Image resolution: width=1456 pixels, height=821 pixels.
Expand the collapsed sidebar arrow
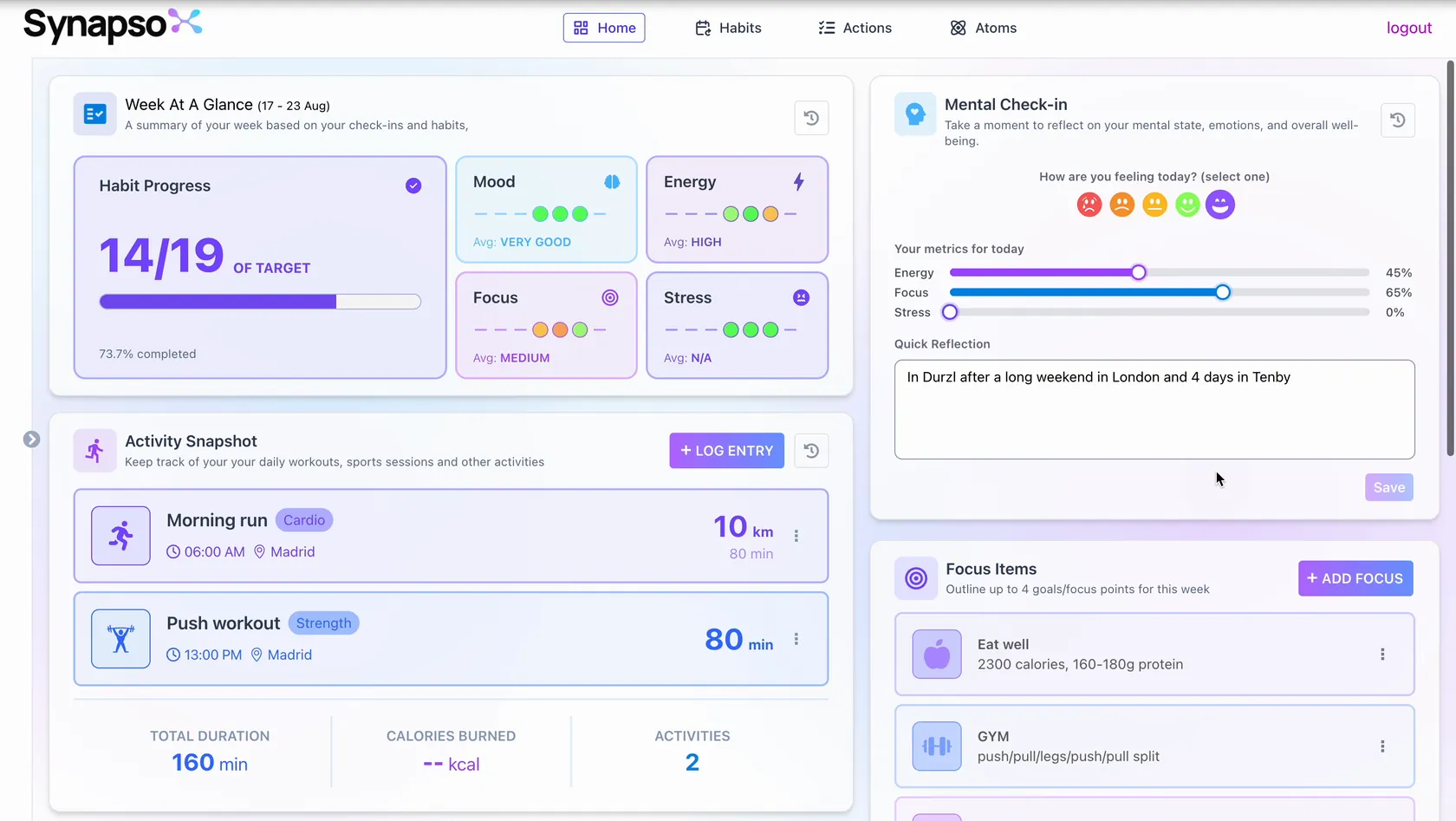(32, 440)
